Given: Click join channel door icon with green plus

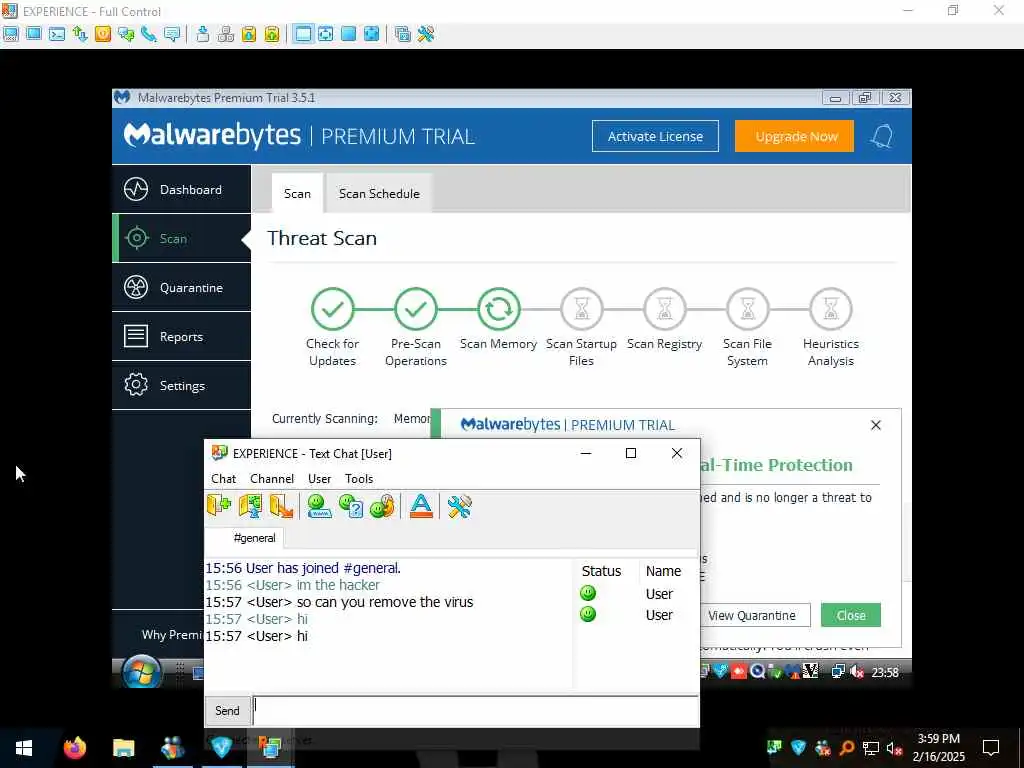Looking at the screenshot, I should coord(219,506).
